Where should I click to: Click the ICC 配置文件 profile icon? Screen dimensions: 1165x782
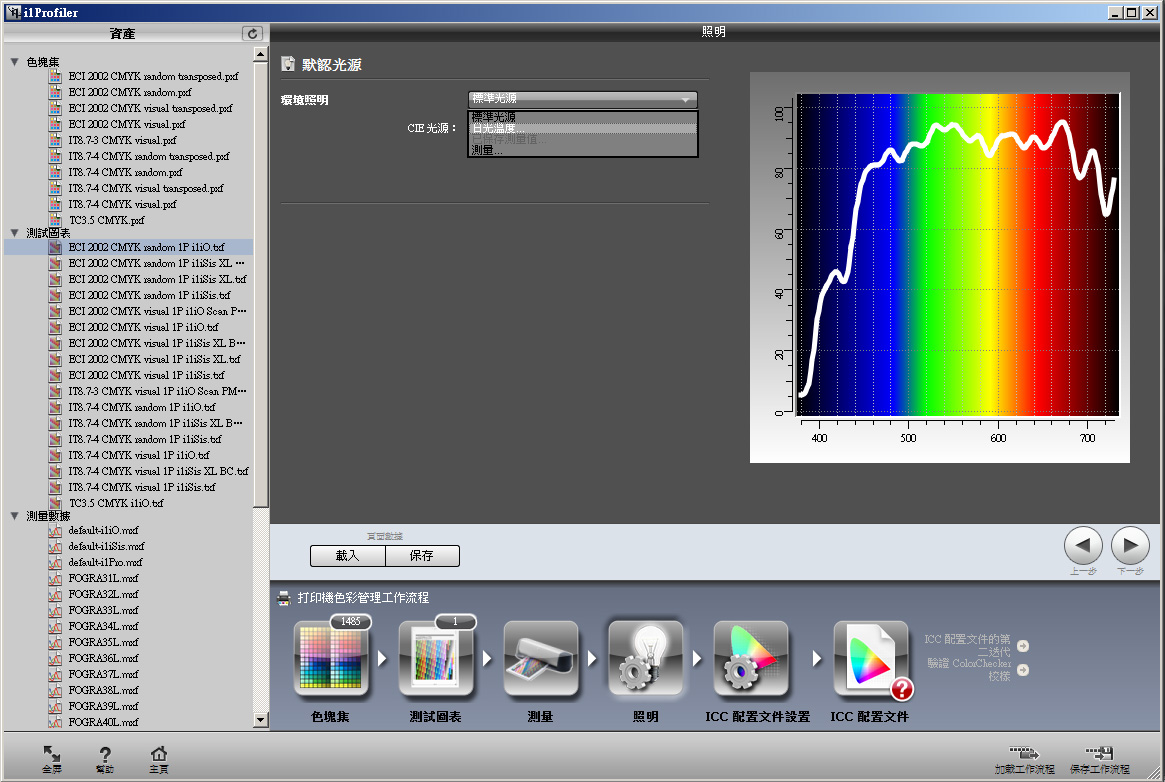pyautogui.click(x=871, y=658)
